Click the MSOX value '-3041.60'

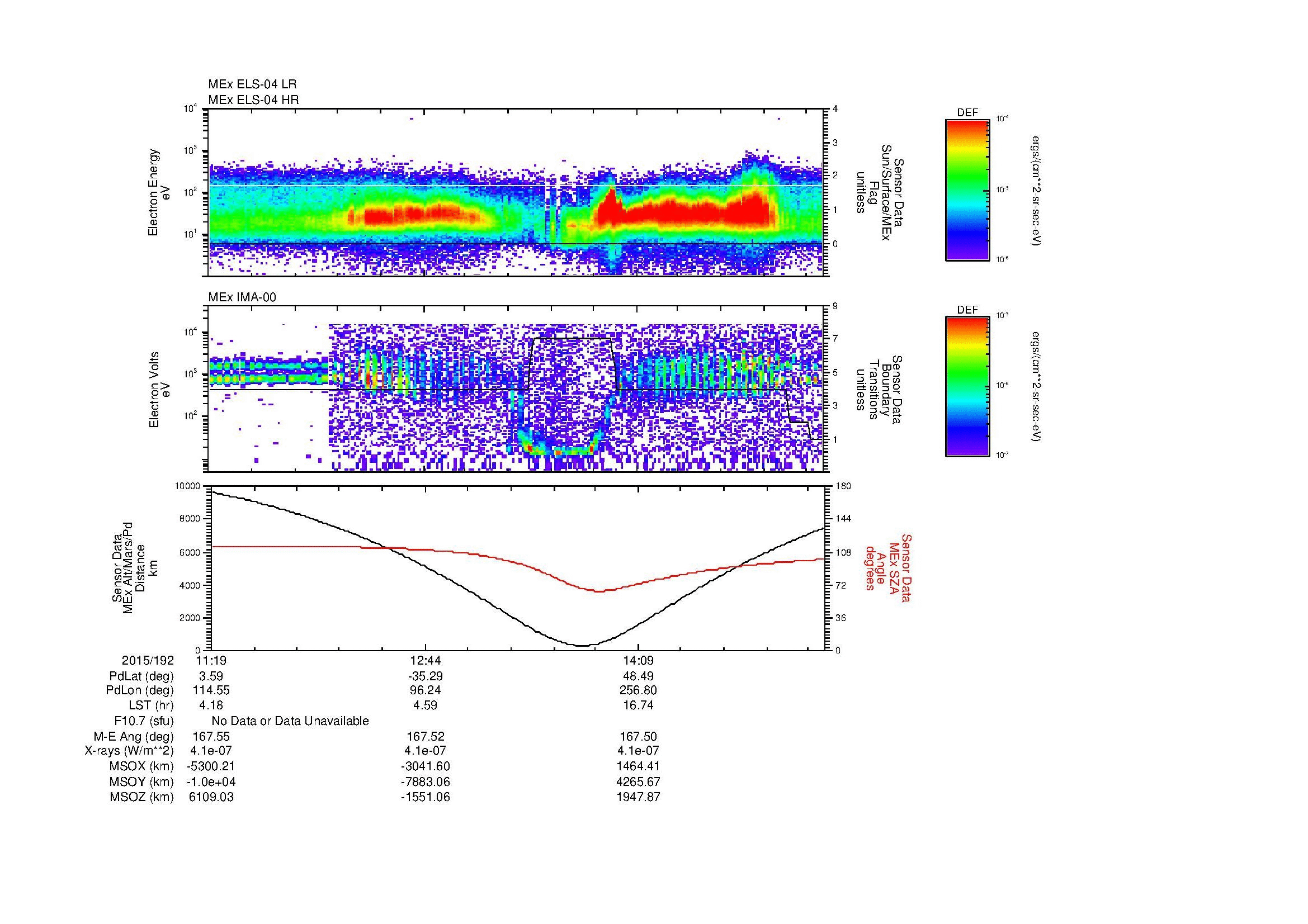click(426, 766)
